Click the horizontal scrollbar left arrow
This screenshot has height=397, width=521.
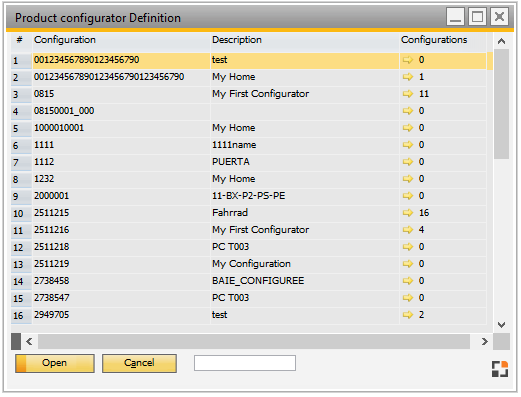point(29,342)
